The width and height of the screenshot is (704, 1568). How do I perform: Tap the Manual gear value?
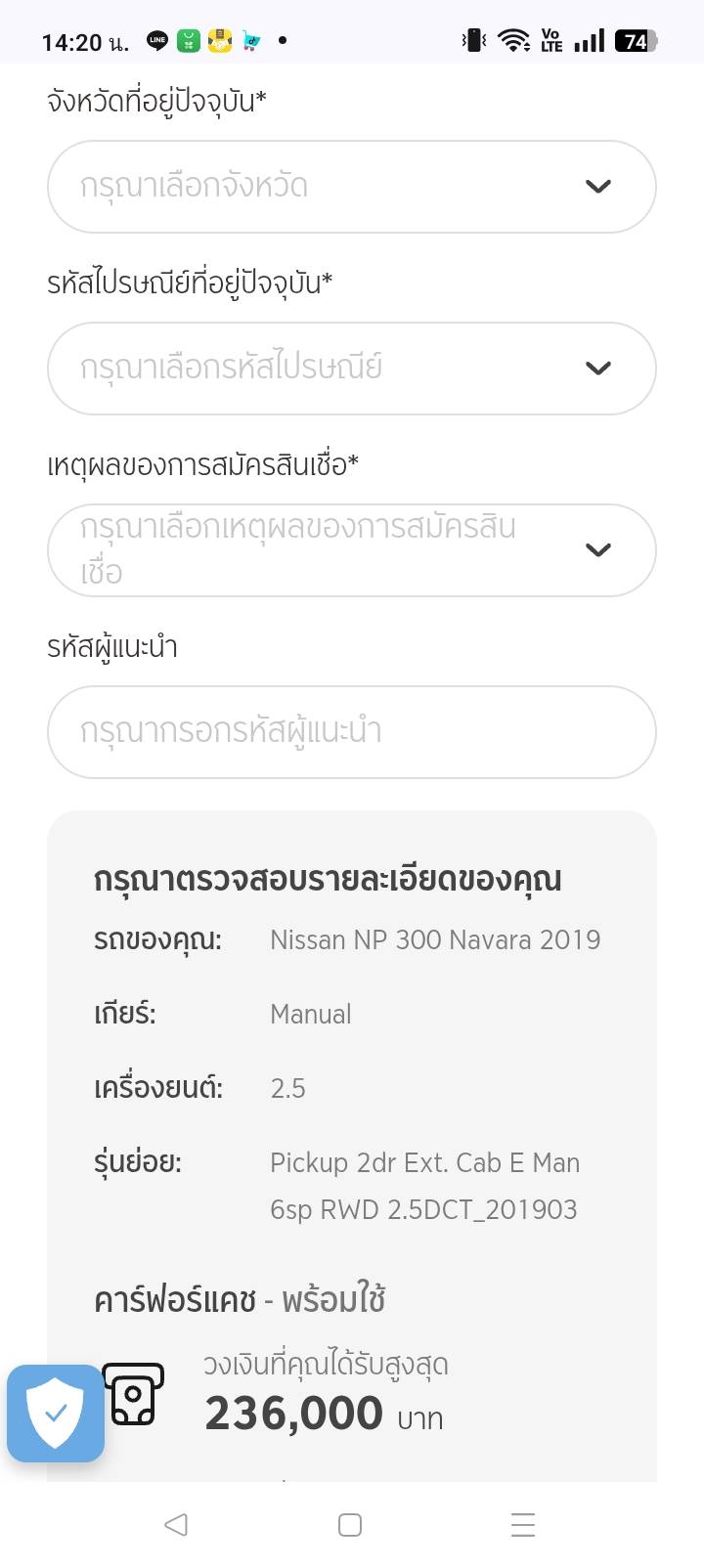pos(310,1015)
